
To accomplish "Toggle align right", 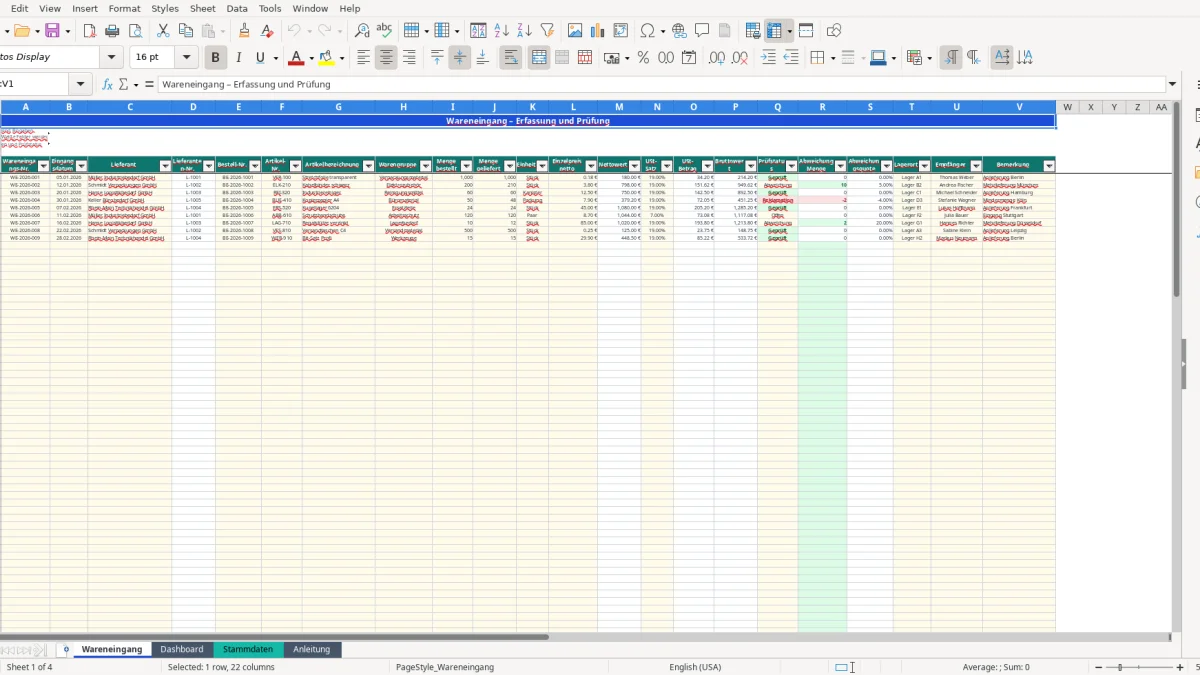I will click(409, 58).
